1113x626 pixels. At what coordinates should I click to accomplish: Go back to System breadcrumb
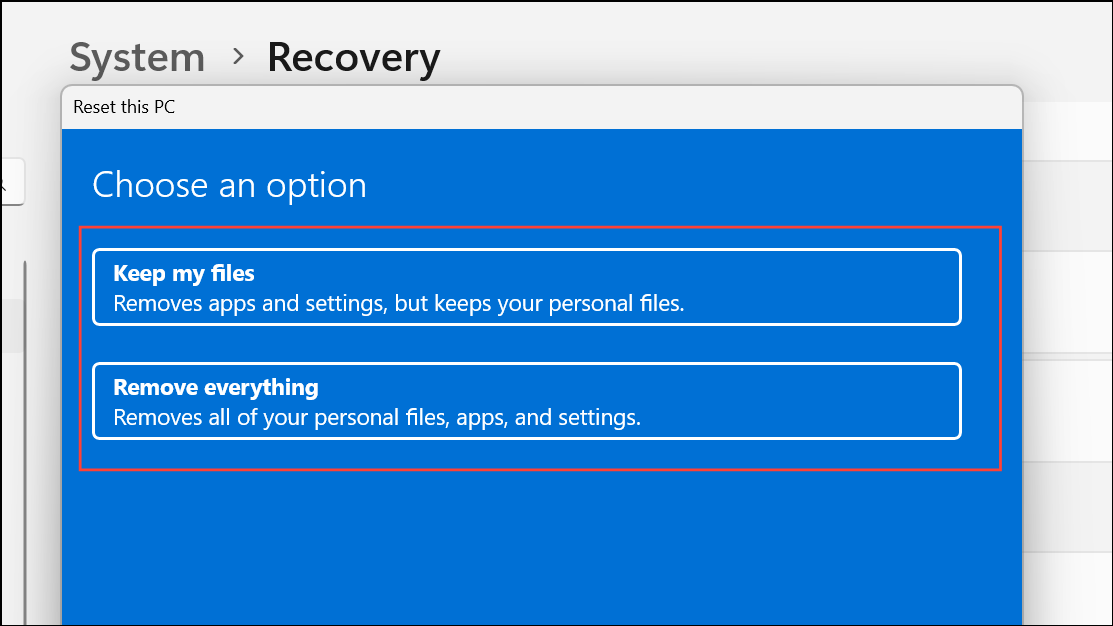point(137,58)
